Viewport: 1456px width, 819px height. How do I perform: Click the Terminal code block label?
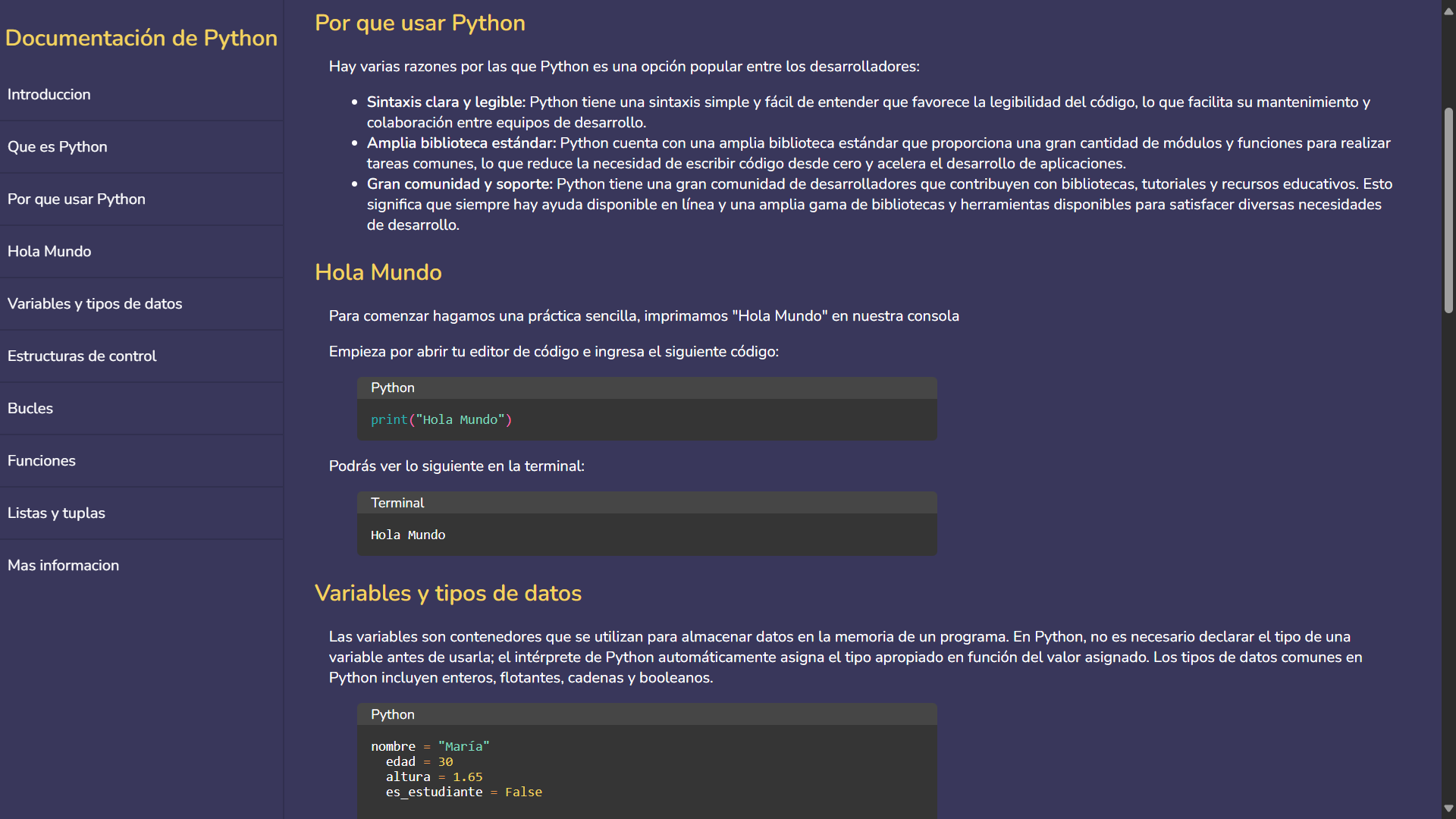tap(397, 503)
